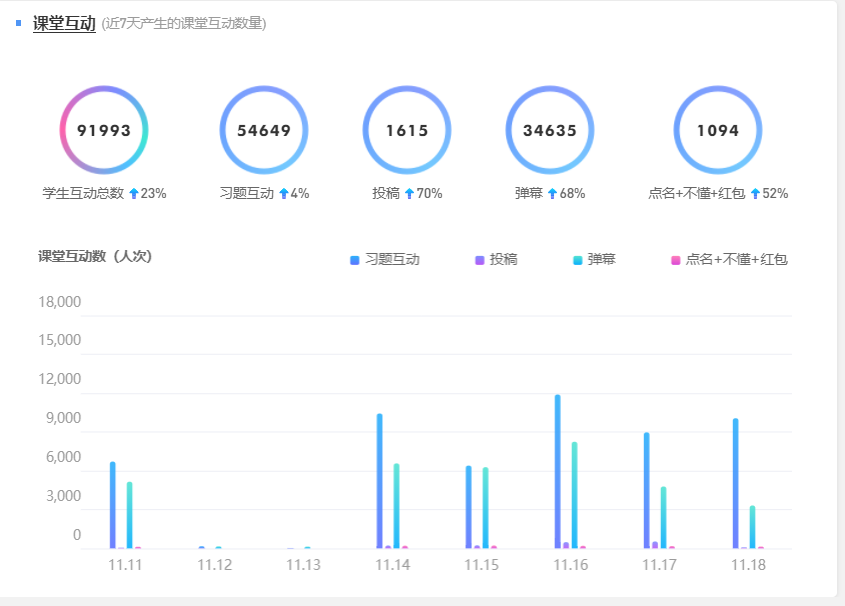
Task: Select the cyan 弹幕 bar on 11.14
Action: tap(396, 505)
